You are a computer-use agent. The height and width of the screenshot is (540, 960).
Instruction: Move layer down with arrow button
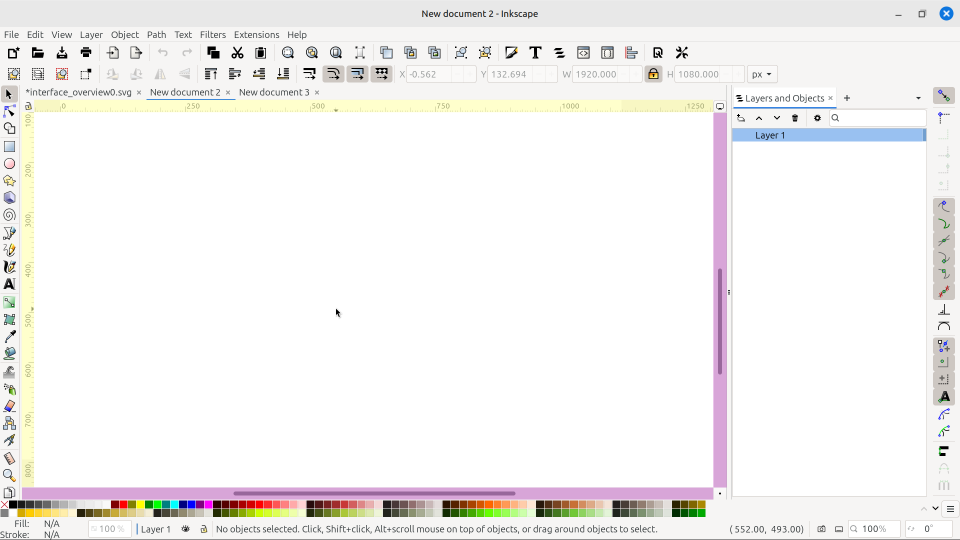[x=776, y=118]
